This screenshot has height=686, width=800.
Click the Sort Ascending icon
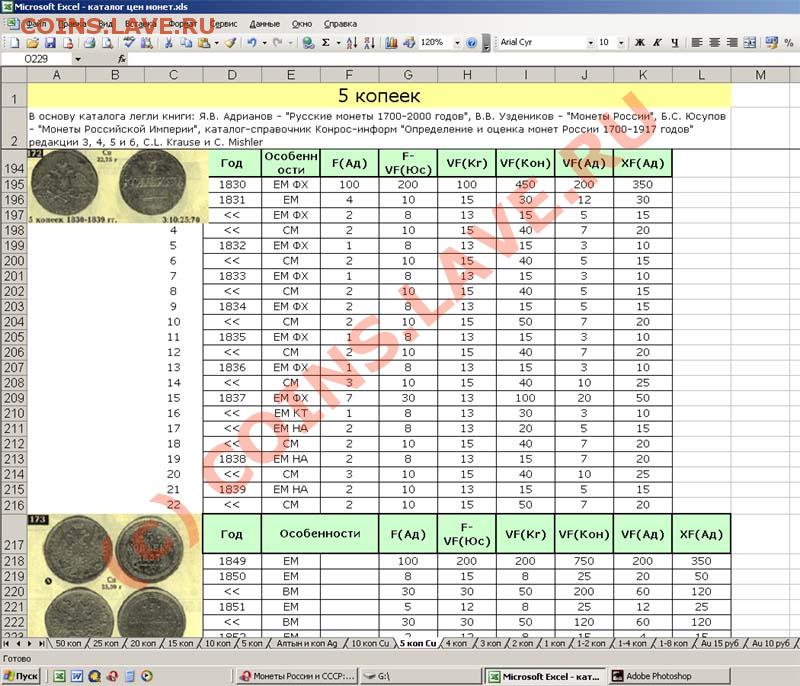pos(352,43)
